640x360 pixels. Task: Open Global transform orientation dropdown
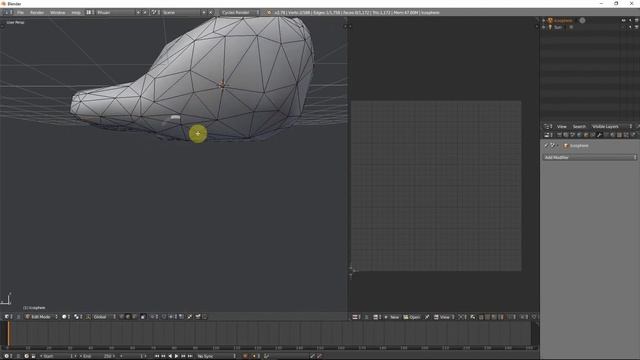click(104, 317)
